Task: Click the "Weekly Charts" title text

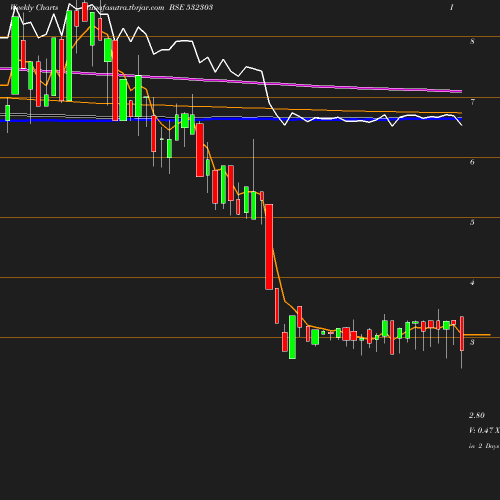Action: (34, 7)
